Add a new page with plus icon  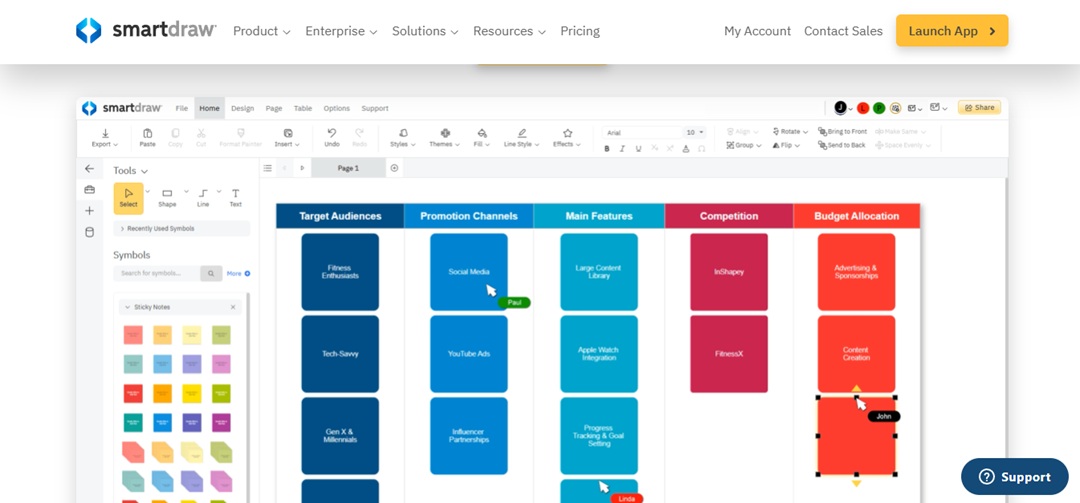[394, 168]
